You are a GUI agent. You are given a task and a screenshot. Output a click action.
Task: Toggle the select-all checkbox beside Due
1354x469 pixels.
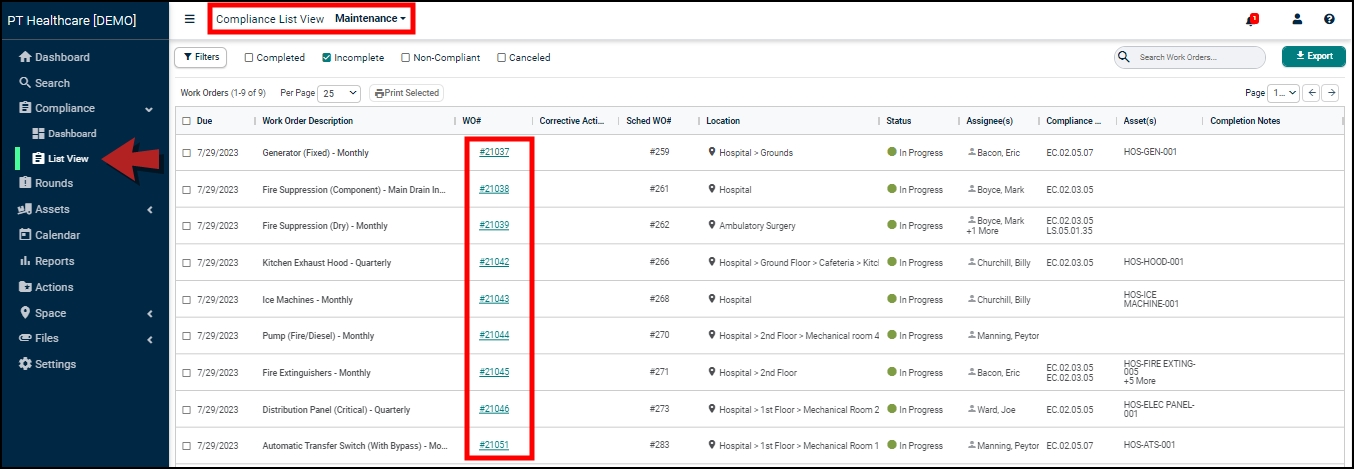[187, 121]
